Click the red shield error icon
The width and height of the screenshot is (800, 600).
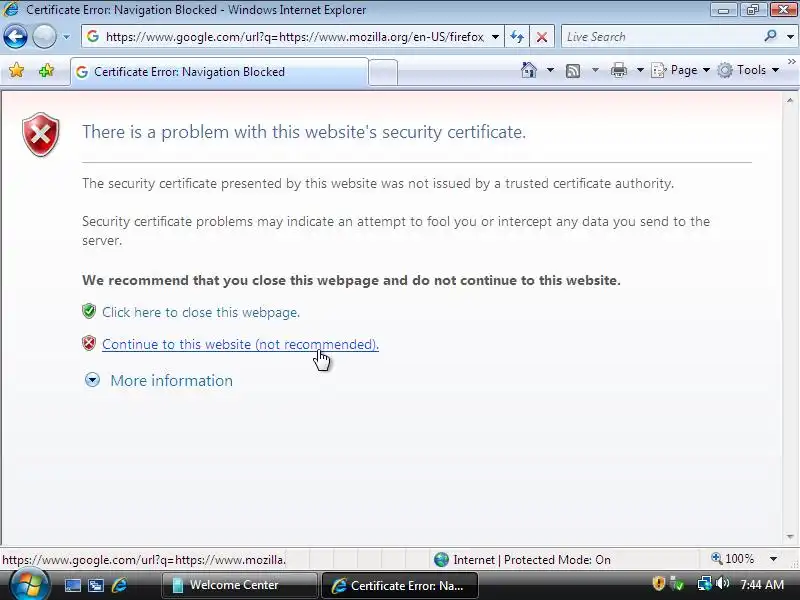(41, 134)
